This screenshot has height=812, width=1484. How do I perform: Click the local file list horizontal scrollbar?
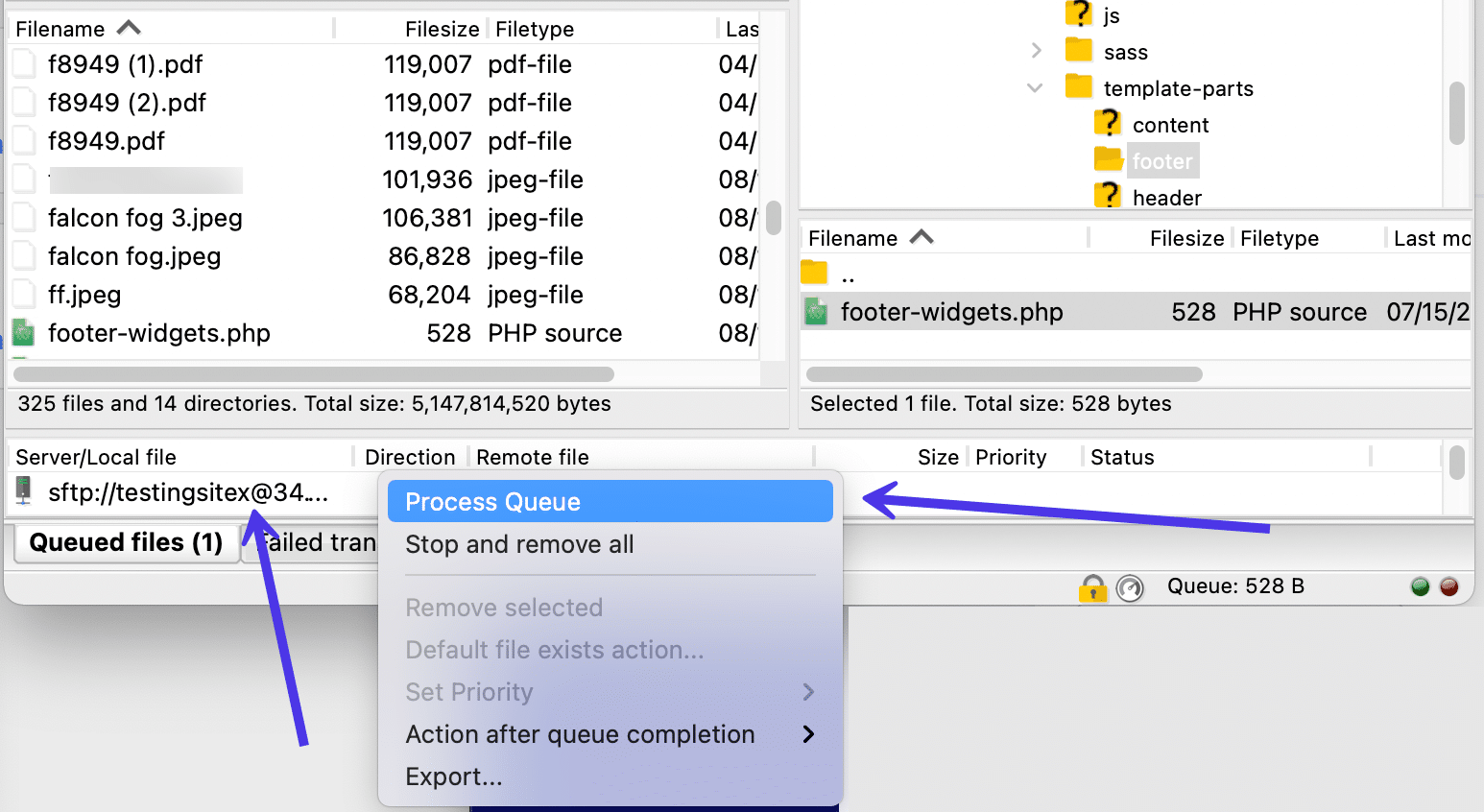tap(314, 373)
